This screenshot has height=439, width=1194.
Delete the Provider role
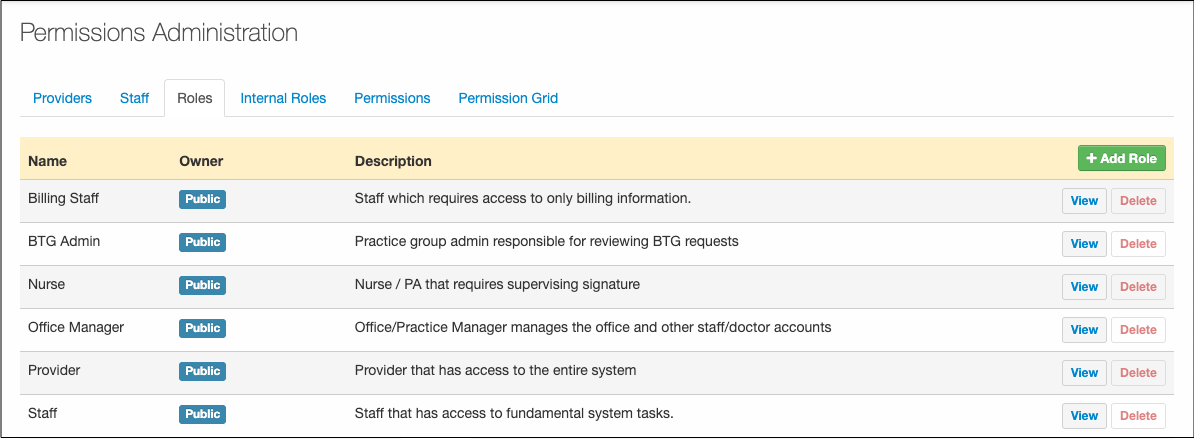[1138, 373]
